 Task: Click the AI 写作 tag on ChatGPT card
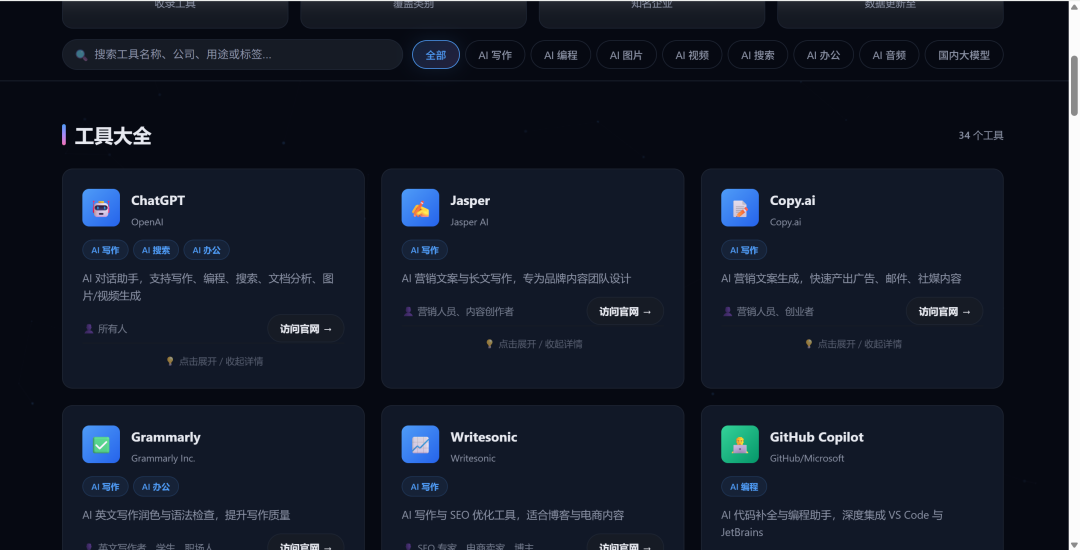pyautogui.click(x=105, y=251)
